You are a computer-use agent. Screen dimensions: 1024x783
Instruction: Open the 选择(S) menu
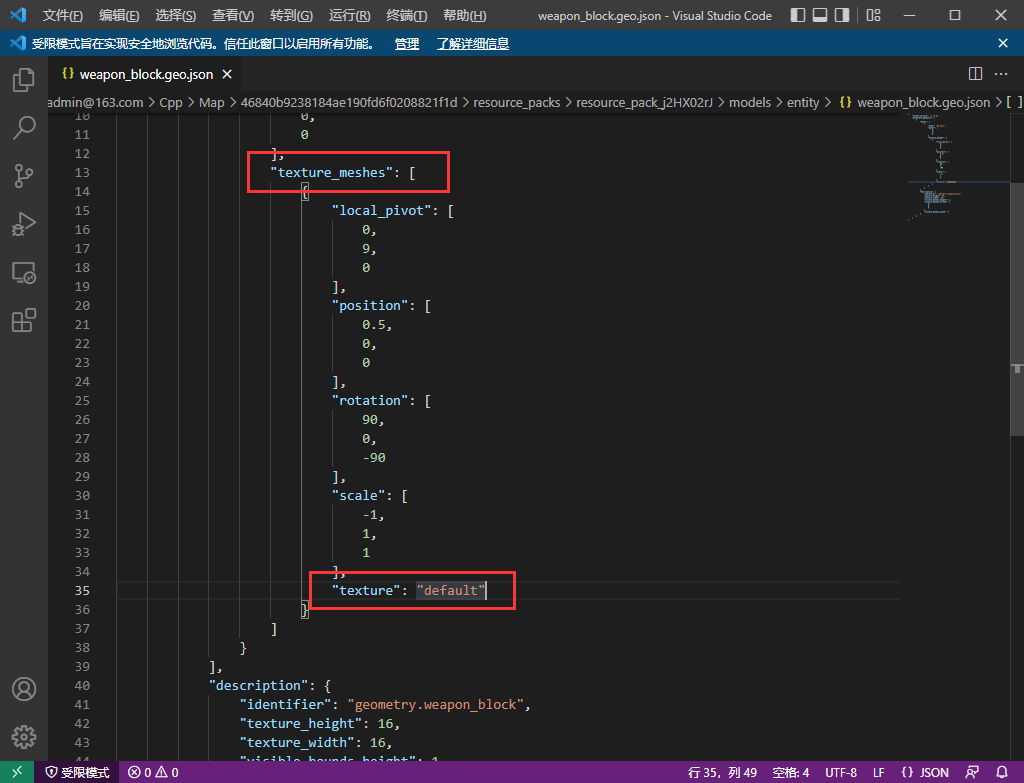pos(176,16)
